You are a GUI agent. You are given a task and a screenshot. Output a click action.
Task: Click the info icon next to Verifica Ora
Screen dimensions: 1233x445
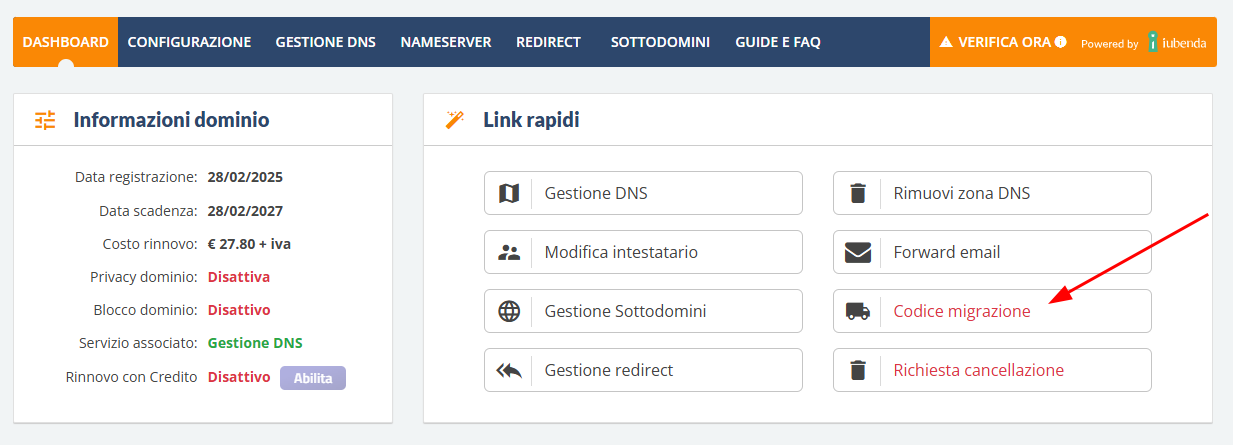click(x=1060, y=42)
